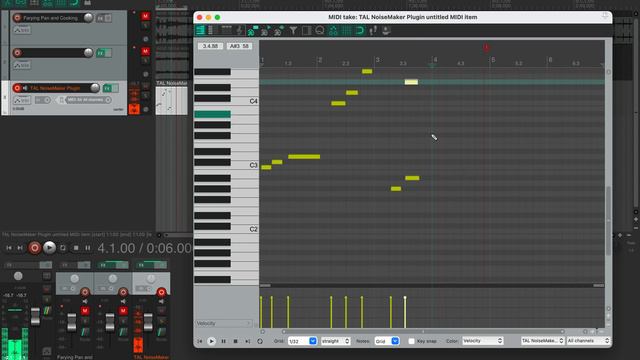Image resolution: width=640 pixels, height=360 pixels.
Task: Click the MIDI editor stop button
Action: pos(236,341)
